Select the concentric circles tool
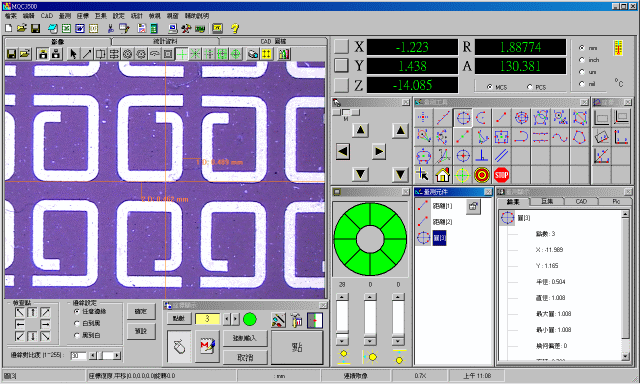The width and height of the screenshot is (640, 384). point(521,118)
